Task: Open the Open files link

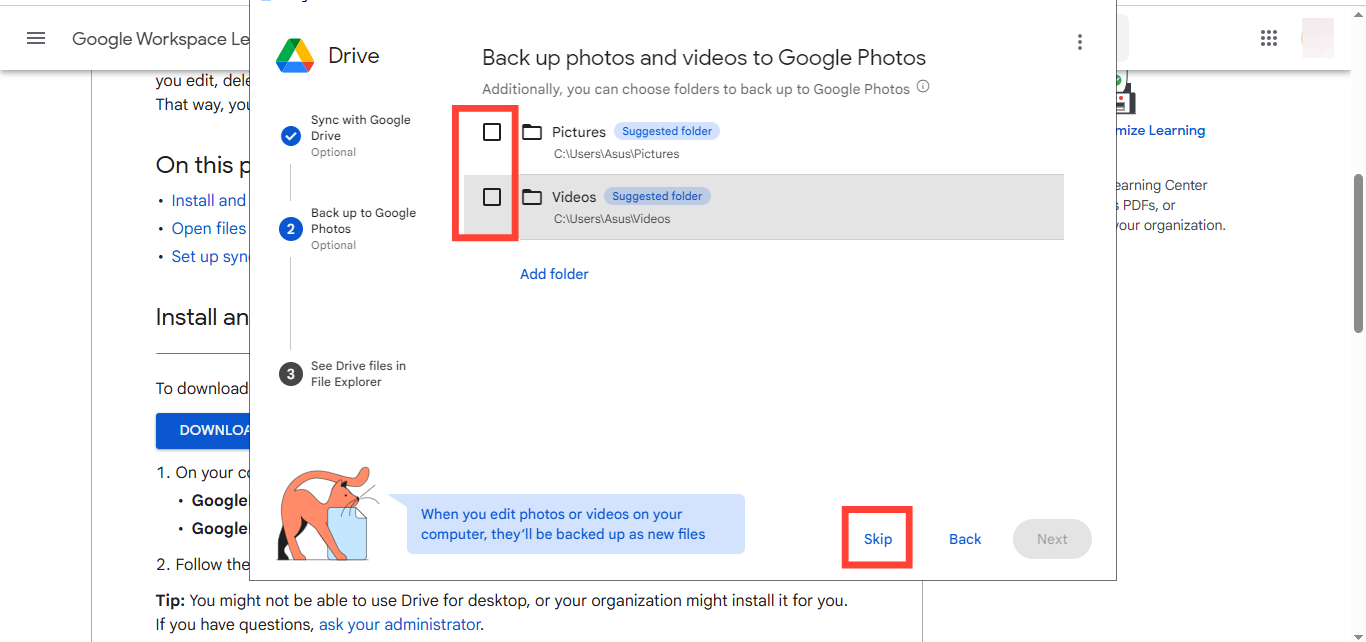Action: [x=208, y=228]
